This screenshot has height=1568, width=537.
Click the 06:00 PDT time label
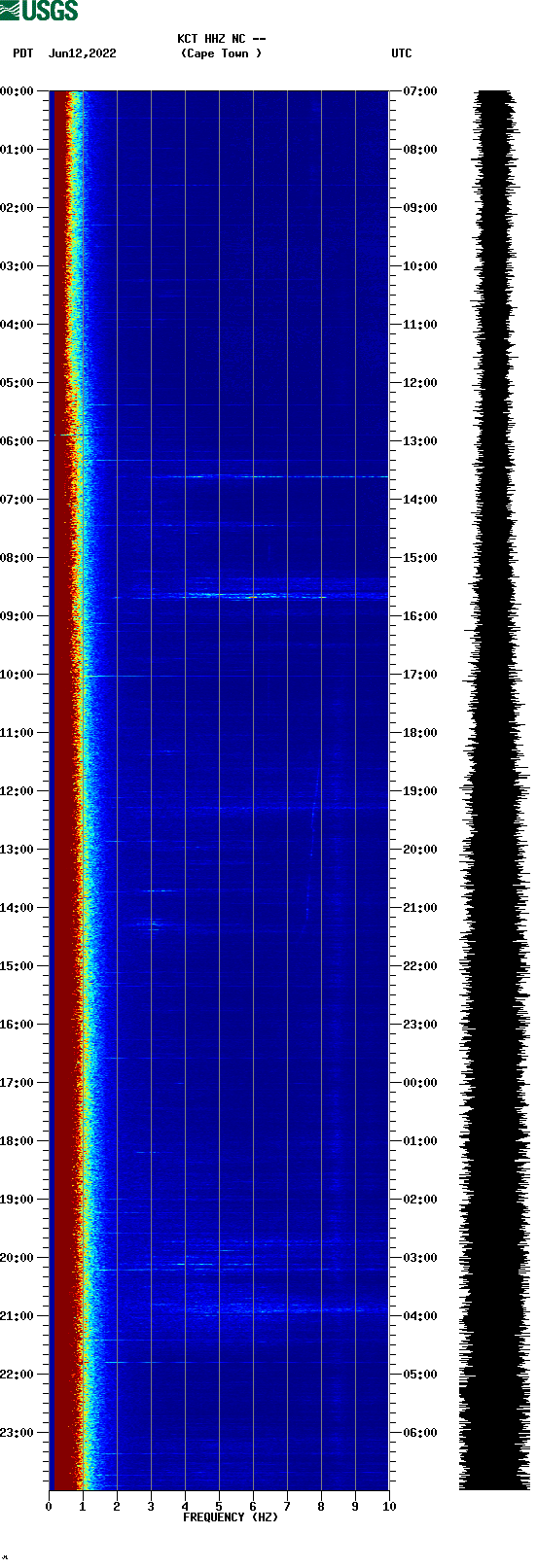[x=17, y=441]
